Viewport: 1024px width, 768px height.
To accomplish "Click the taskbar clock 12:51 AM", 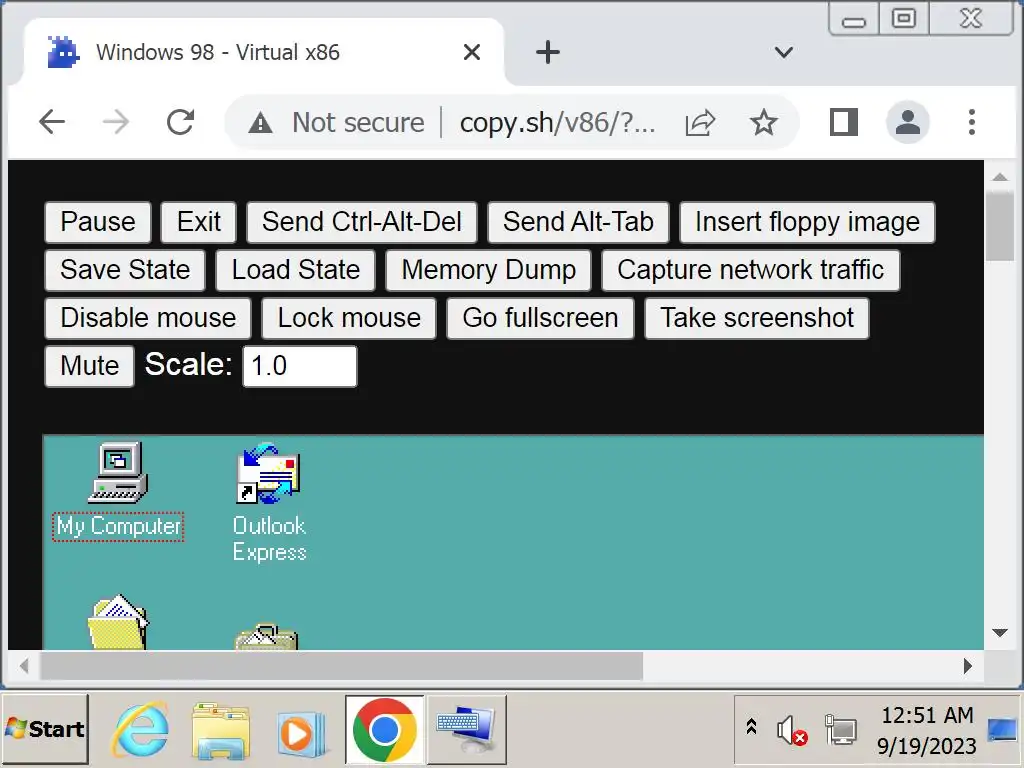I will click(927, 715).
